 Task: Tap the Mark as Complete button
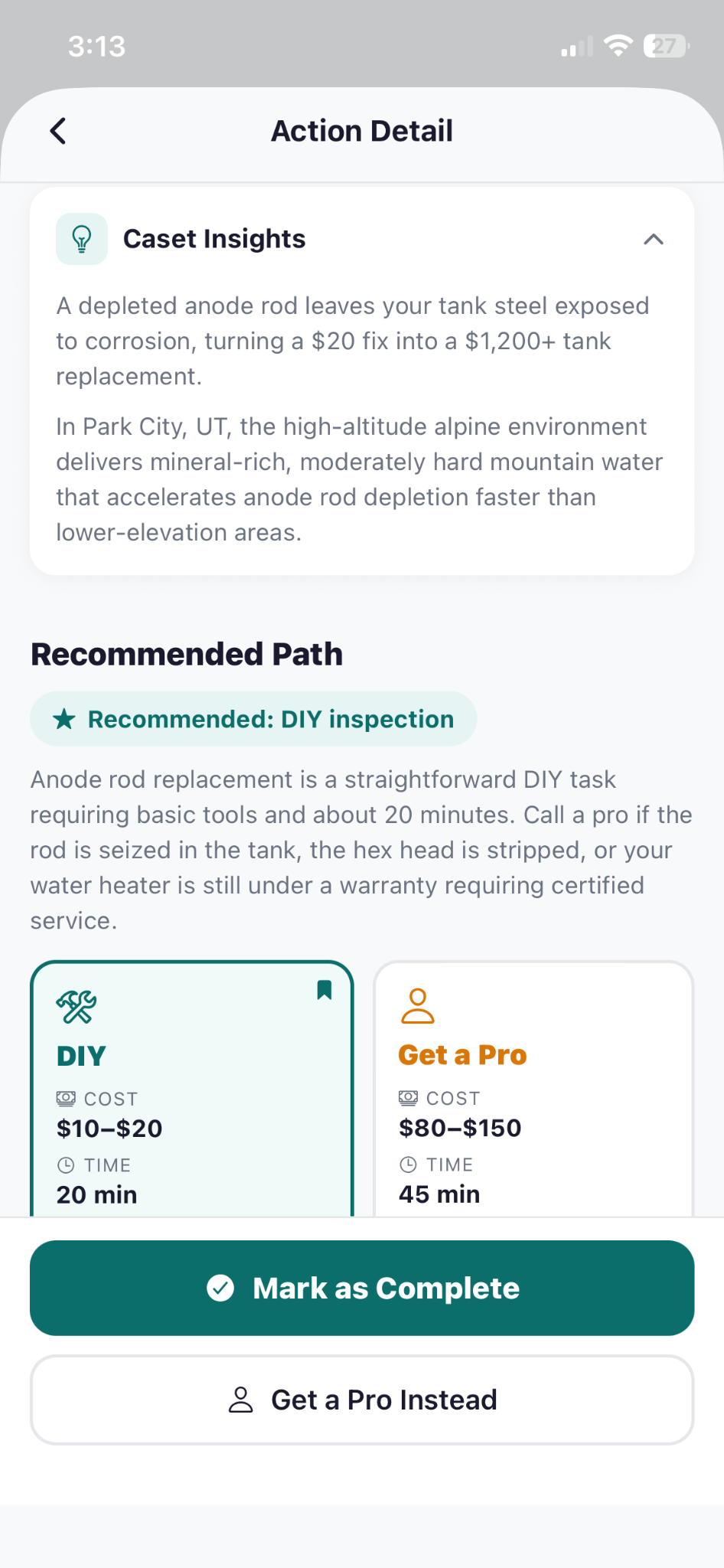click(362, 1288)
